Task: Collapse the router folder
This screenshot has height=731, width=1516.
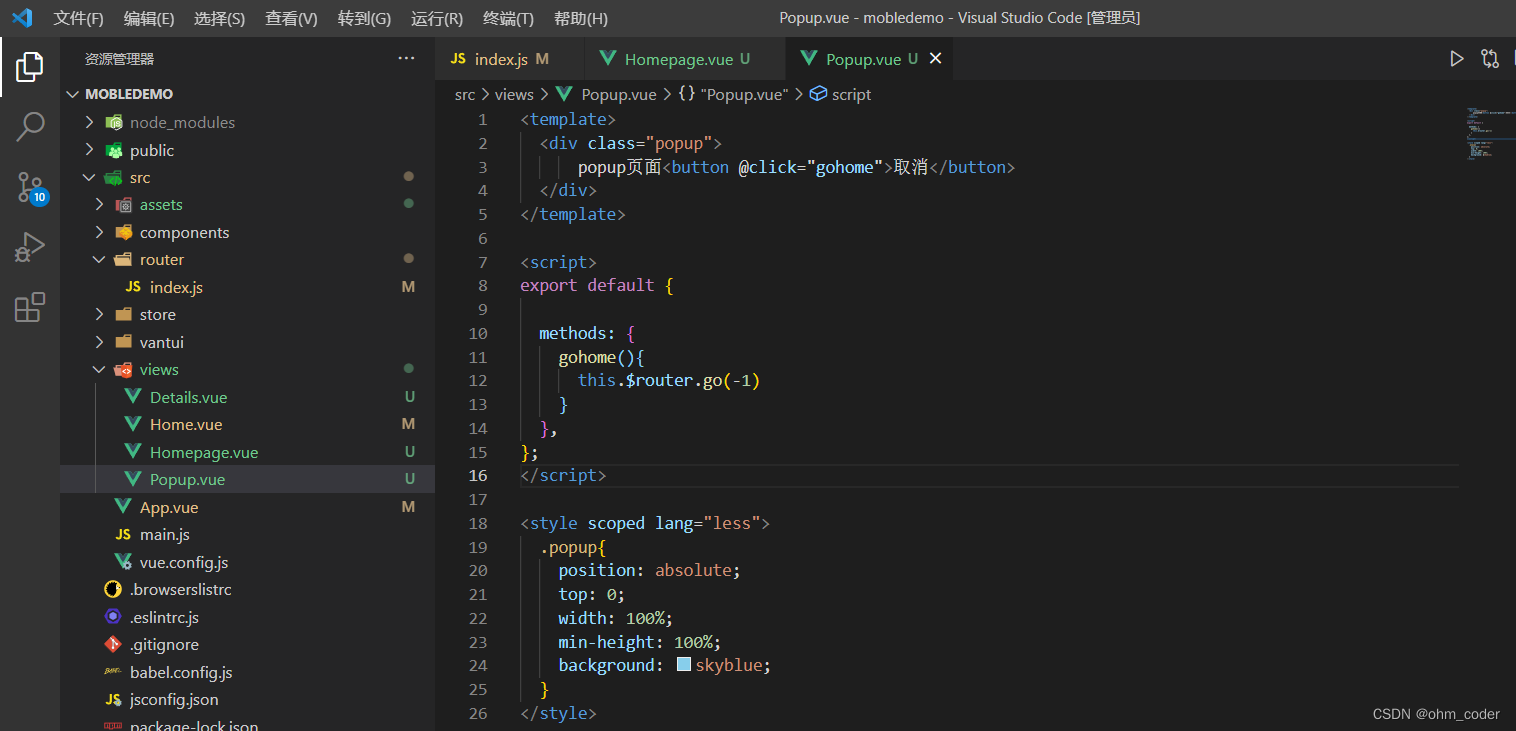Action: tap(99, 259)
